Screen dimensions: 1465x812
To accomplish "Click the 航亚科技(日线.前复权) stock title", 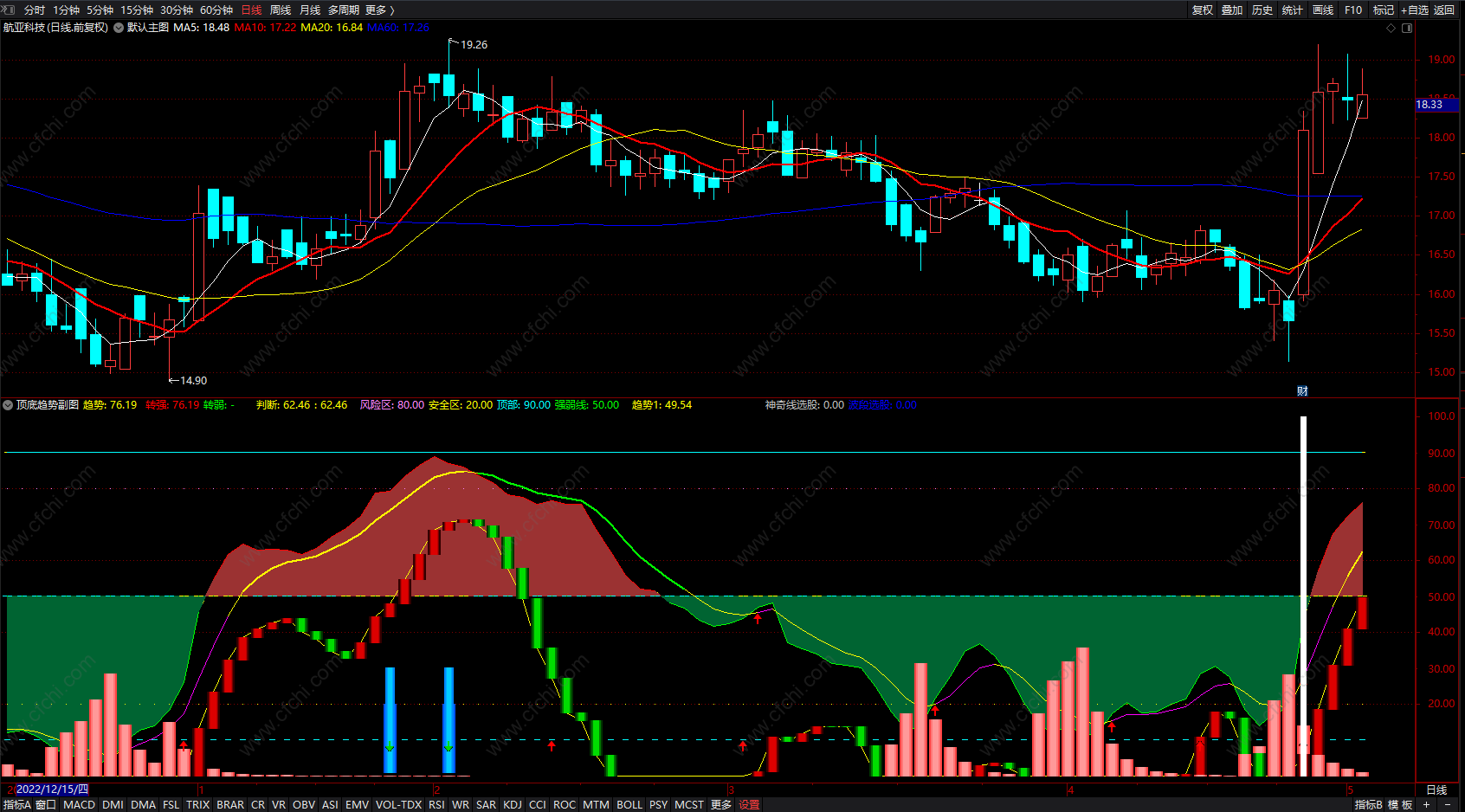I will [55, 28].
